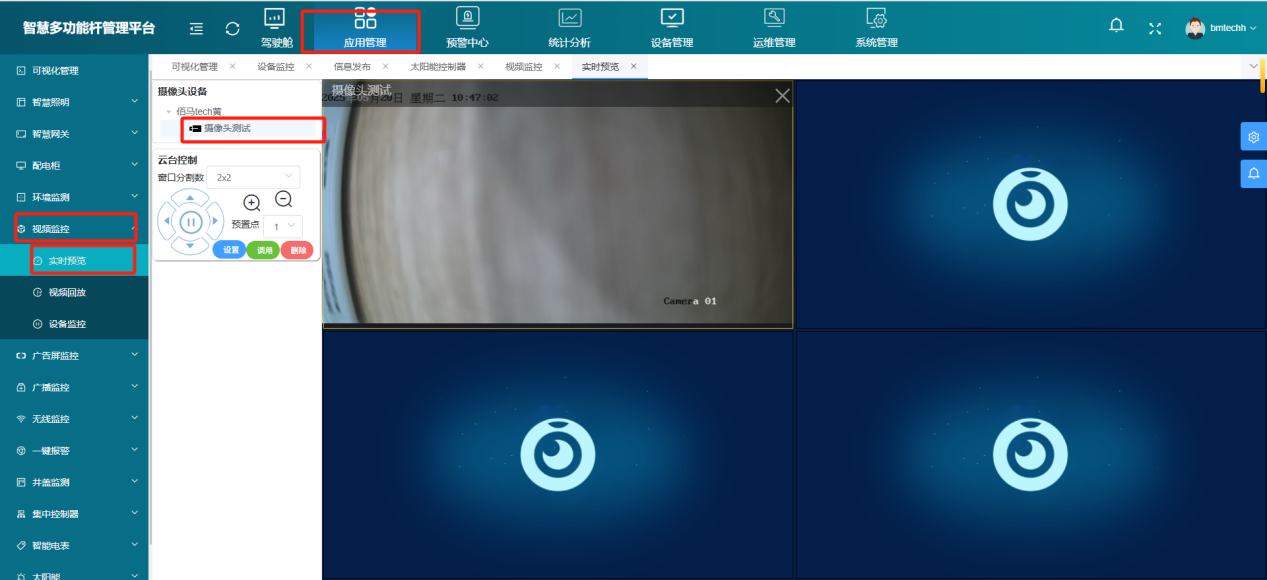The height and width of the screenshot is (580, 1267).
Task: Click the PTZ zoom-out magnifier icon
Action: click(284, 200)
